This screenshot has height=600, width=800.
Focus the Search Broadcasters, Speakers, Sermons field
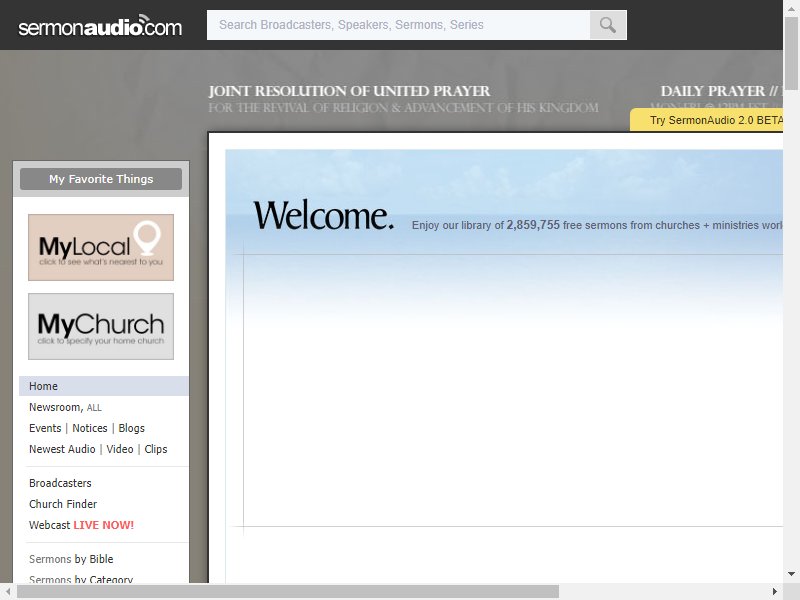(398, 25)
